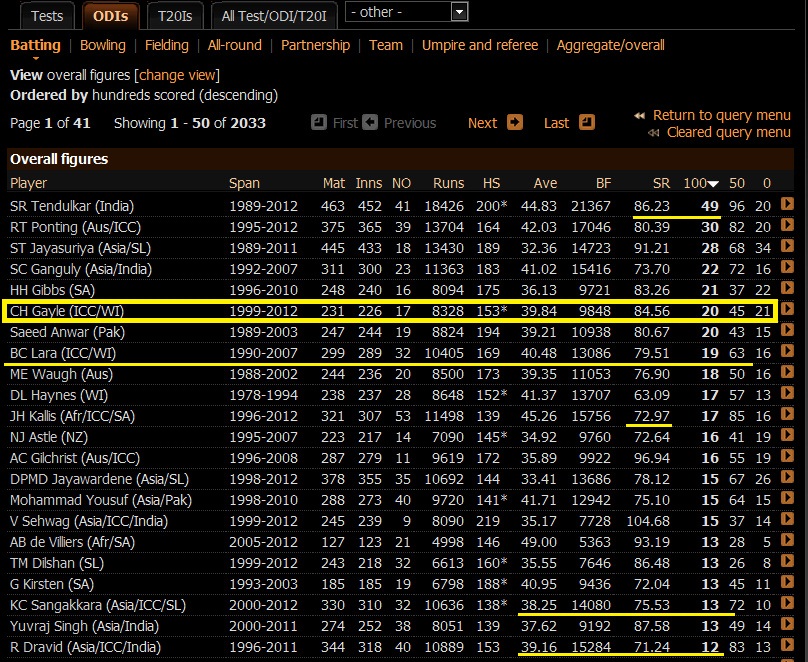The width and height of the screenshot is (808, 662).
Task: Click player name 'SR Tendulkar (India)'
Action: 72,206
